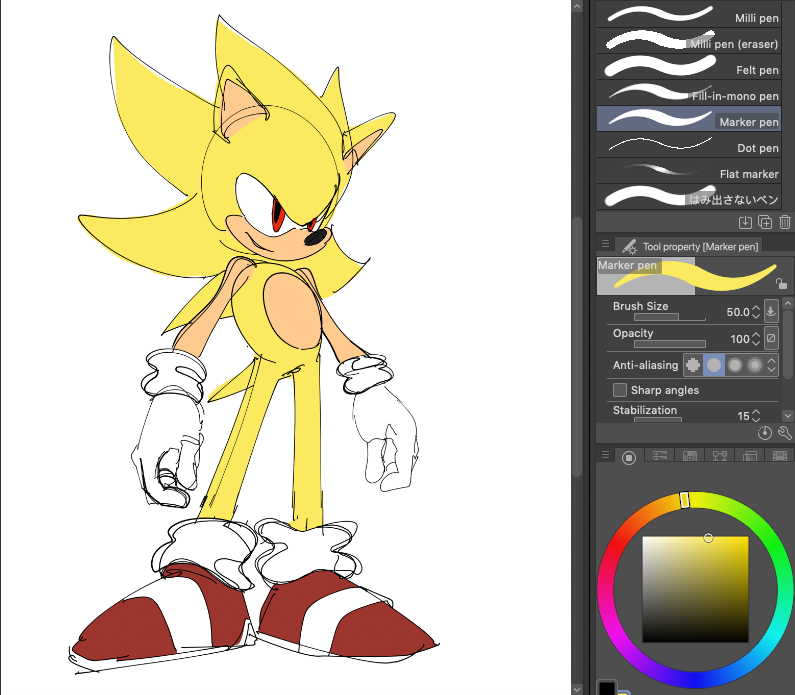Select the Milli pen sub tool
The height and width of the screenshot is (695, 795).
pyautogui.click(x=689, y=15)
